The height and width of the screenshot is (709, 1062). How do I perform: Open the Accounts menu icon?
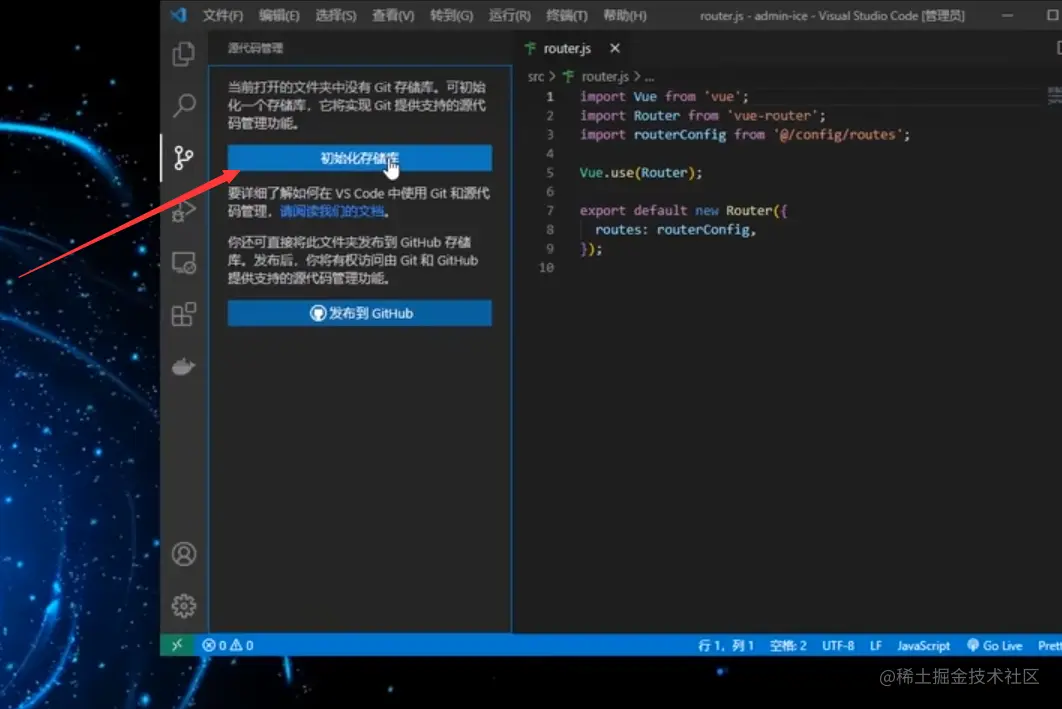pyautogui.click(x=184, y=554)
